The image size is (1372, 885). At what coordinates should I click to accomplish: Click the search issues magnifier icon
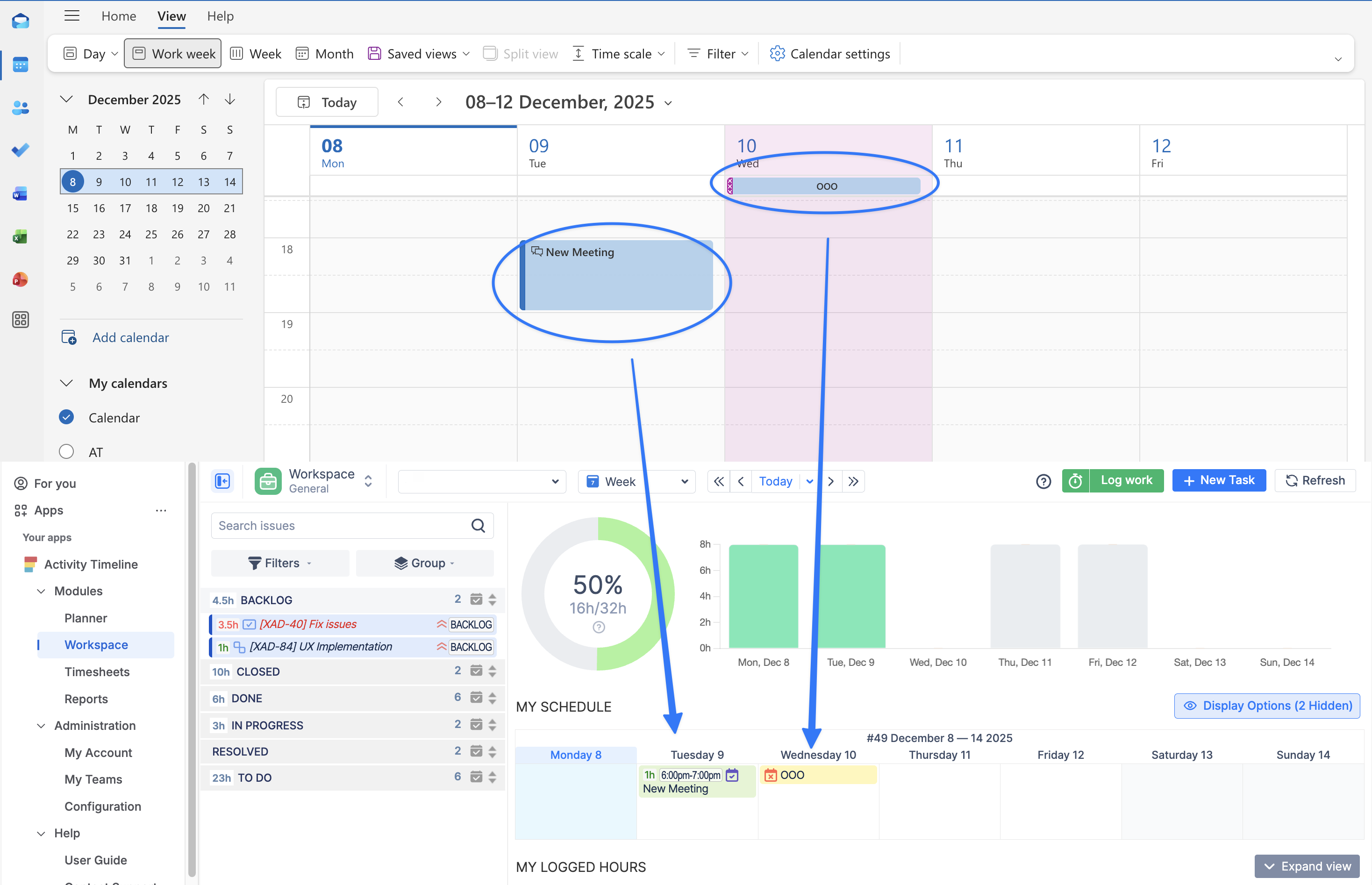click(478, 525)
